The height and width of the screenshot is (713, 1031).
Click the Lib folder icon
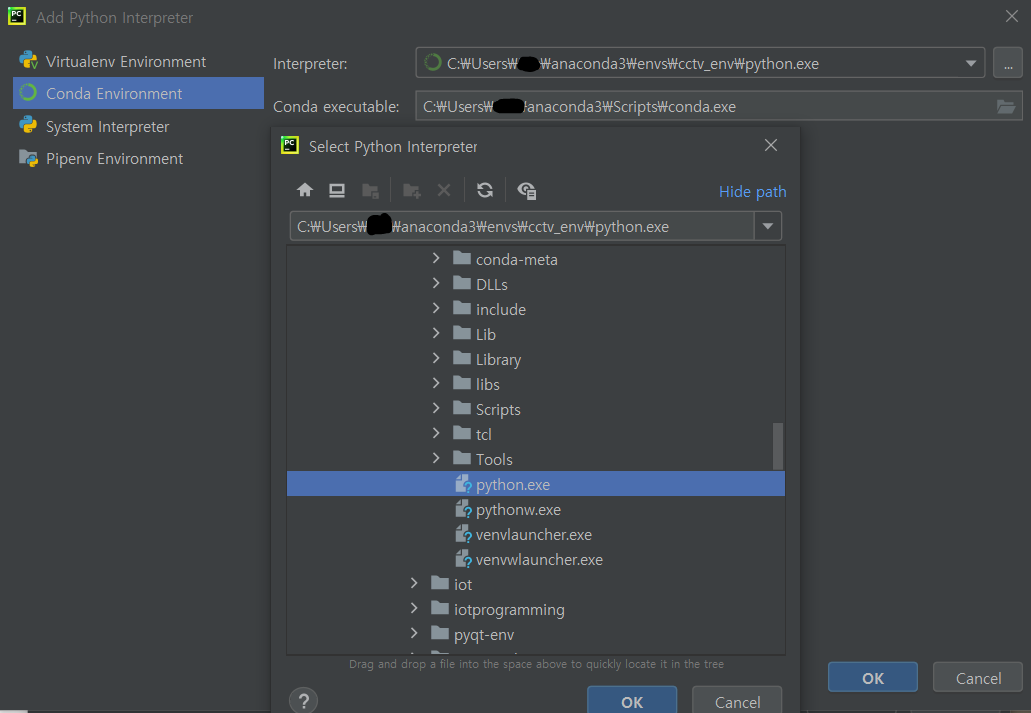462,333
